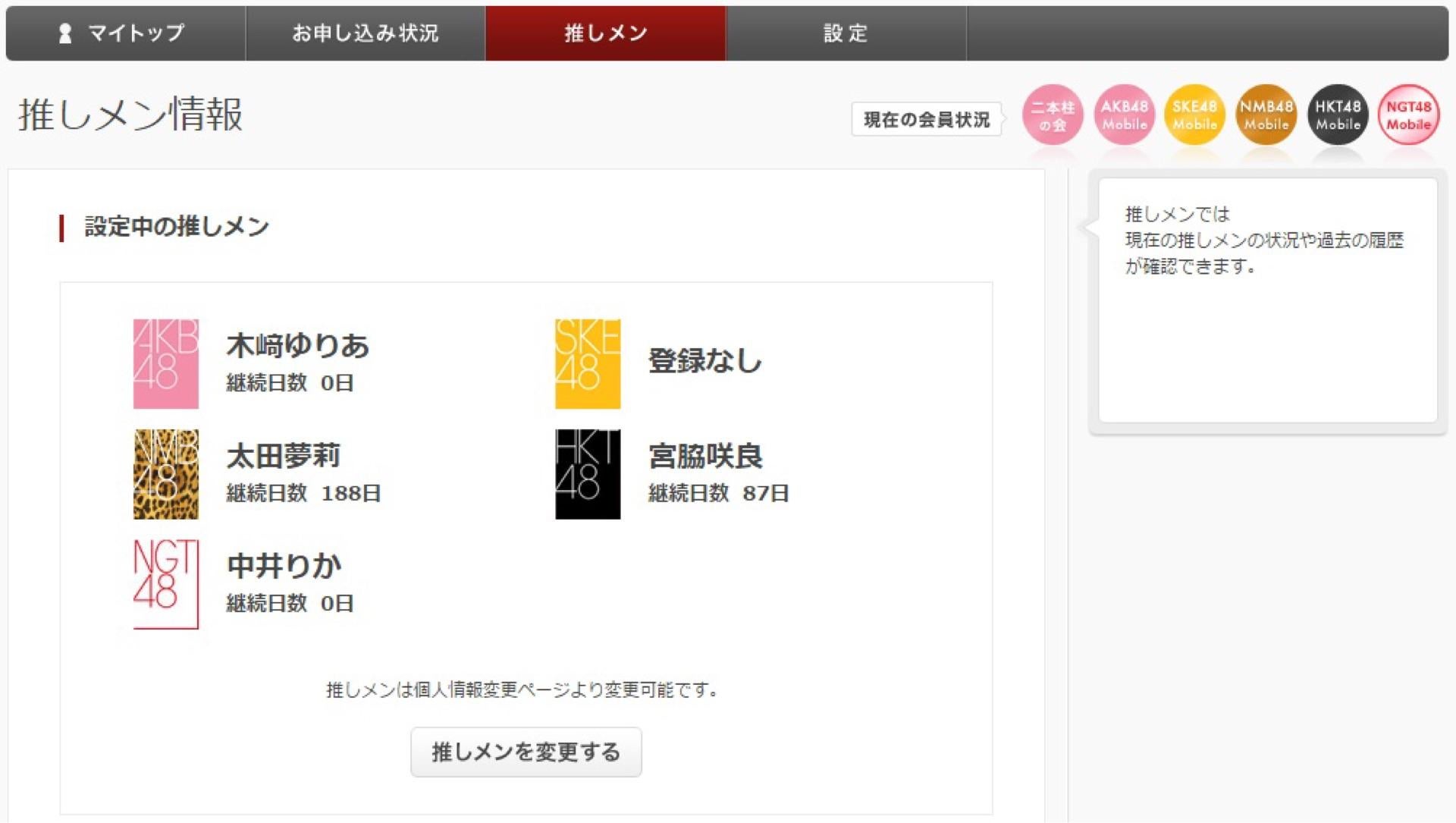This screenshot has width=1456, height=823.
Task: Click the NGT48 Mobile red badge
Action: click(x=1408, y=115)
